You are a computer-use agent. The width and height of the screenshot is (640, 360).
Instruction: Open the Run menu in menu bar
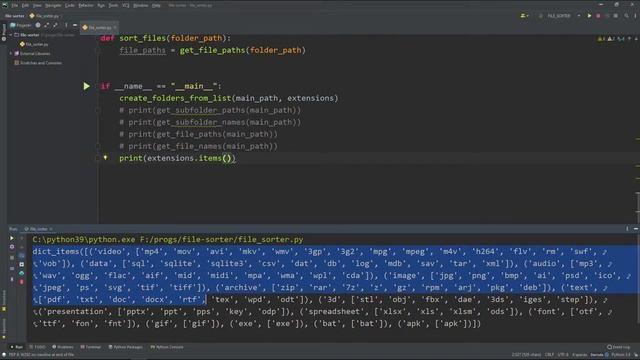point(101,5)
